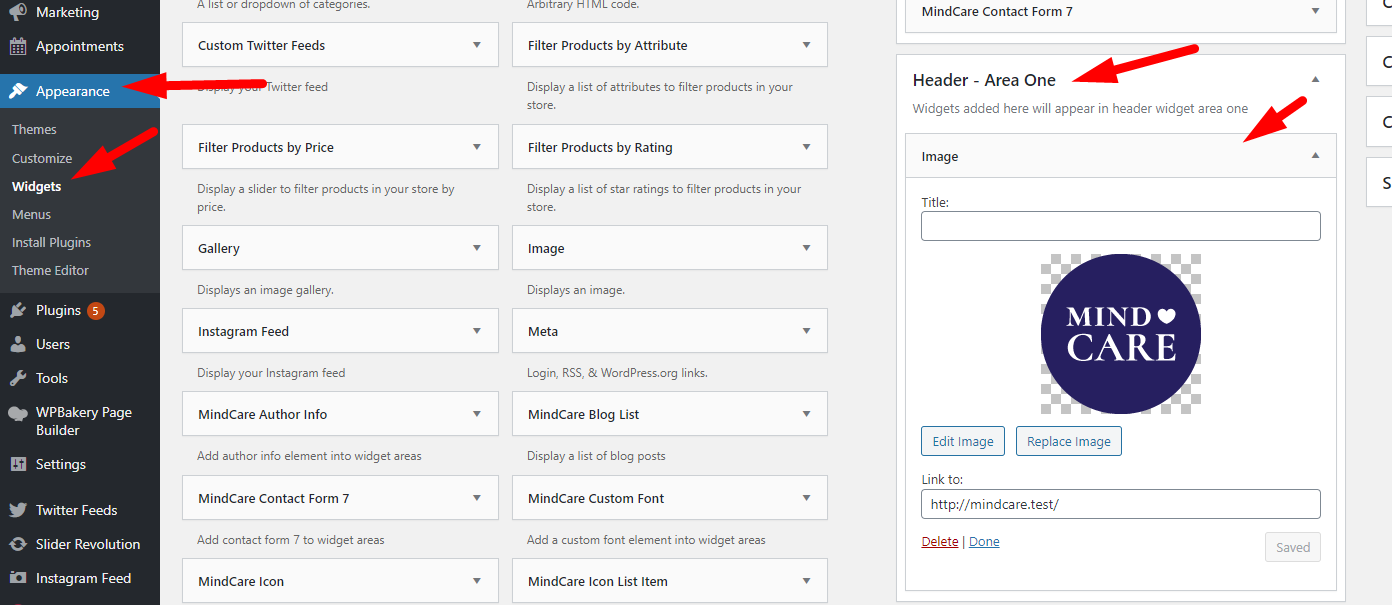Focus the Title input field
The image size is (1392, 605).
pos(1120,226)
